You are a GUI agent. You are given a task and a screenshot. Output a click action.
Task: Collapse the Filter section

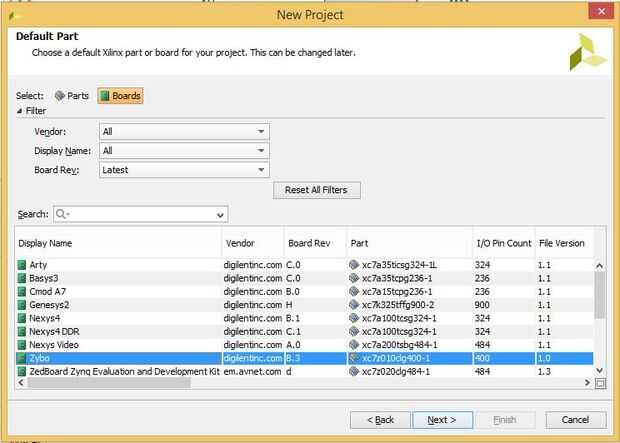pos(19,111)
